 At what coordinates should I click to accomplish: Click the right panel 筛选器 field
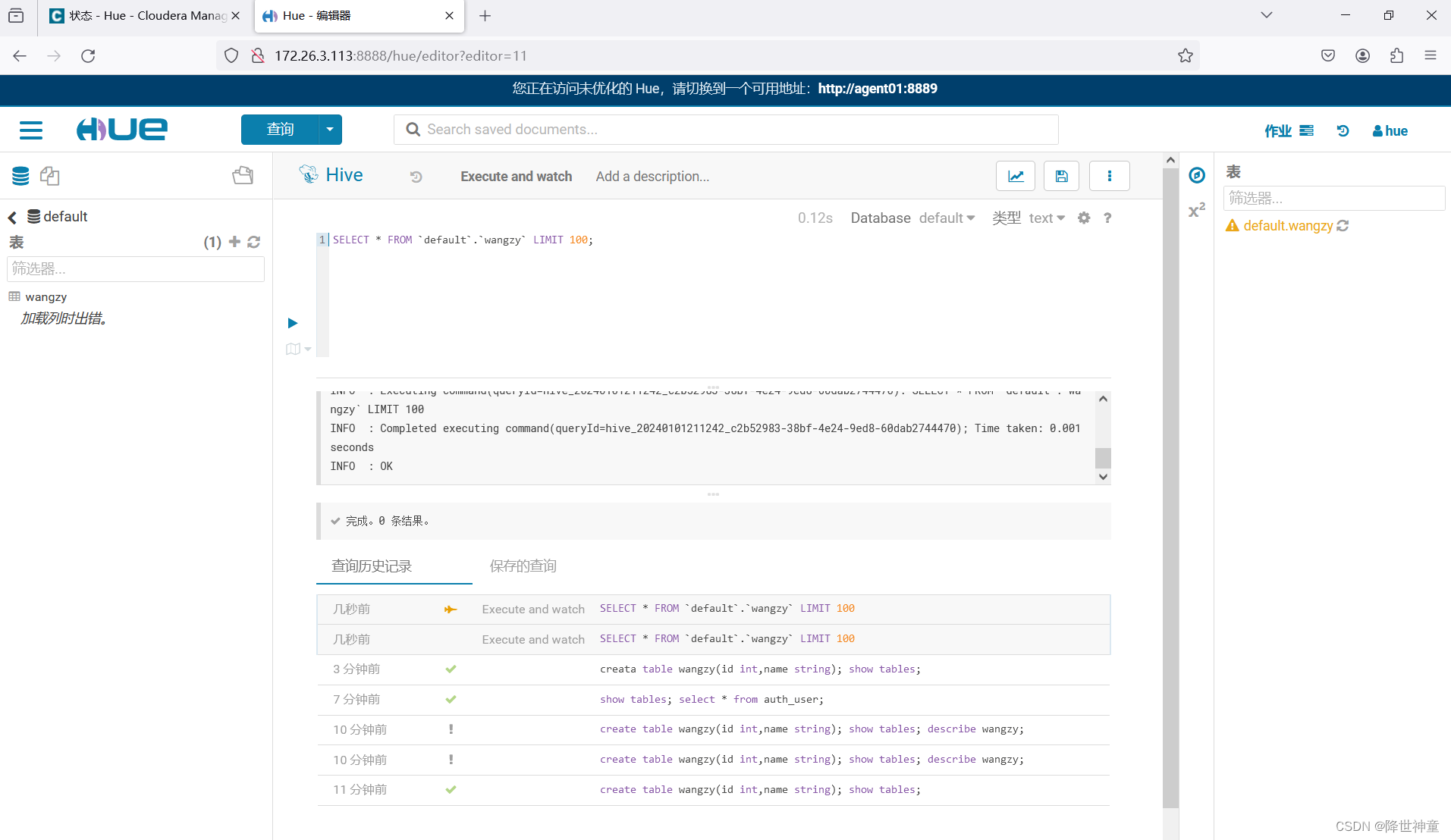pyautogui.click(x=1333, y=199)
